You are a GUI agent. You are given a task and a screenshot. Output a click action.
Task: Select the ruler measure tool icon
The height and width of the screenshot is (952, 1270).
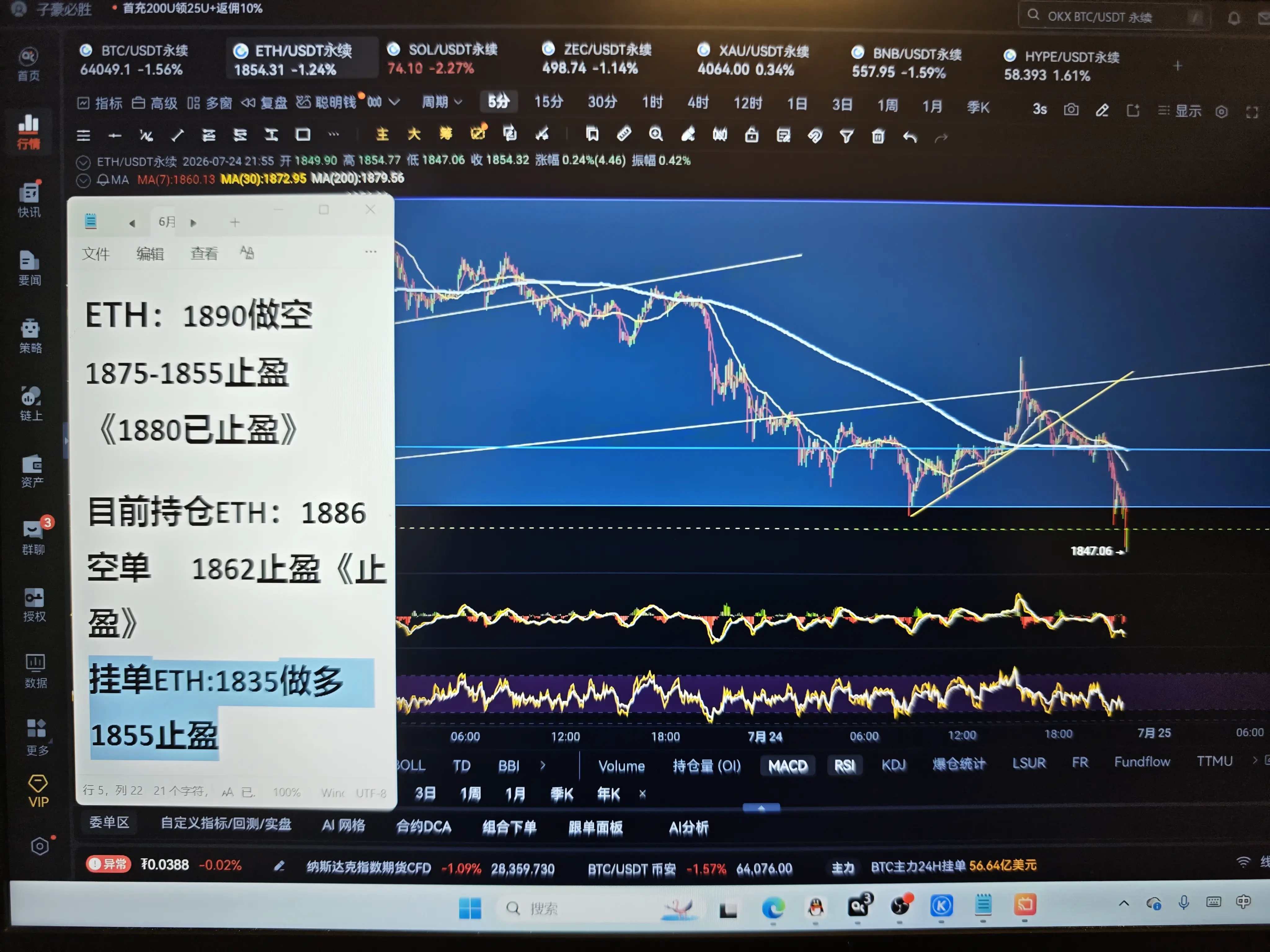pos(624,134)
